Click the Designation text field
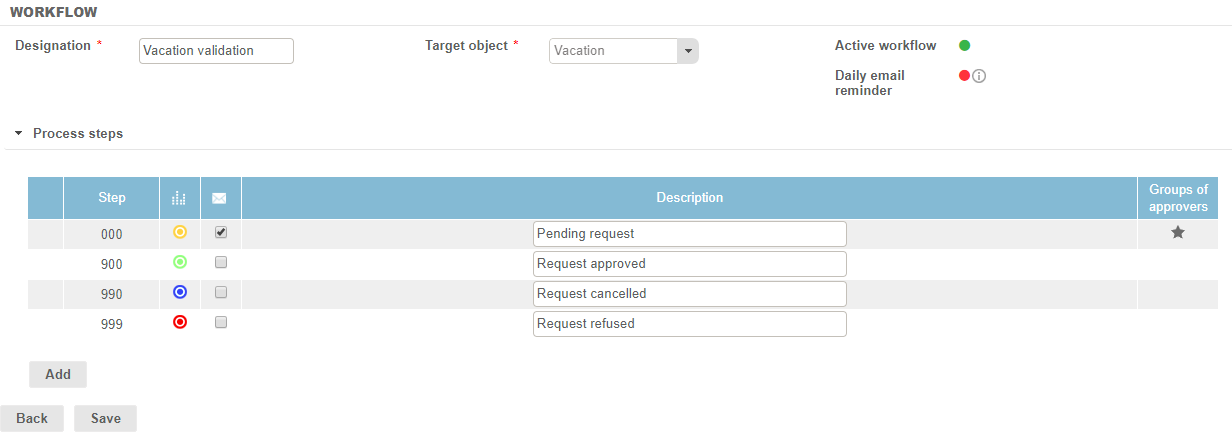The height and width of the screenshot is (439, 1232). 216,51
